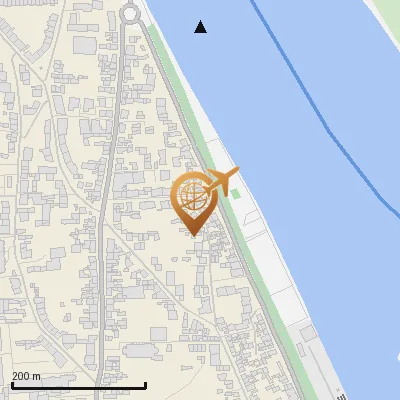The height and width of the screenshot is (400, 400).
Task: Select the large square building near top-left
Action: (x=85, y=46)
